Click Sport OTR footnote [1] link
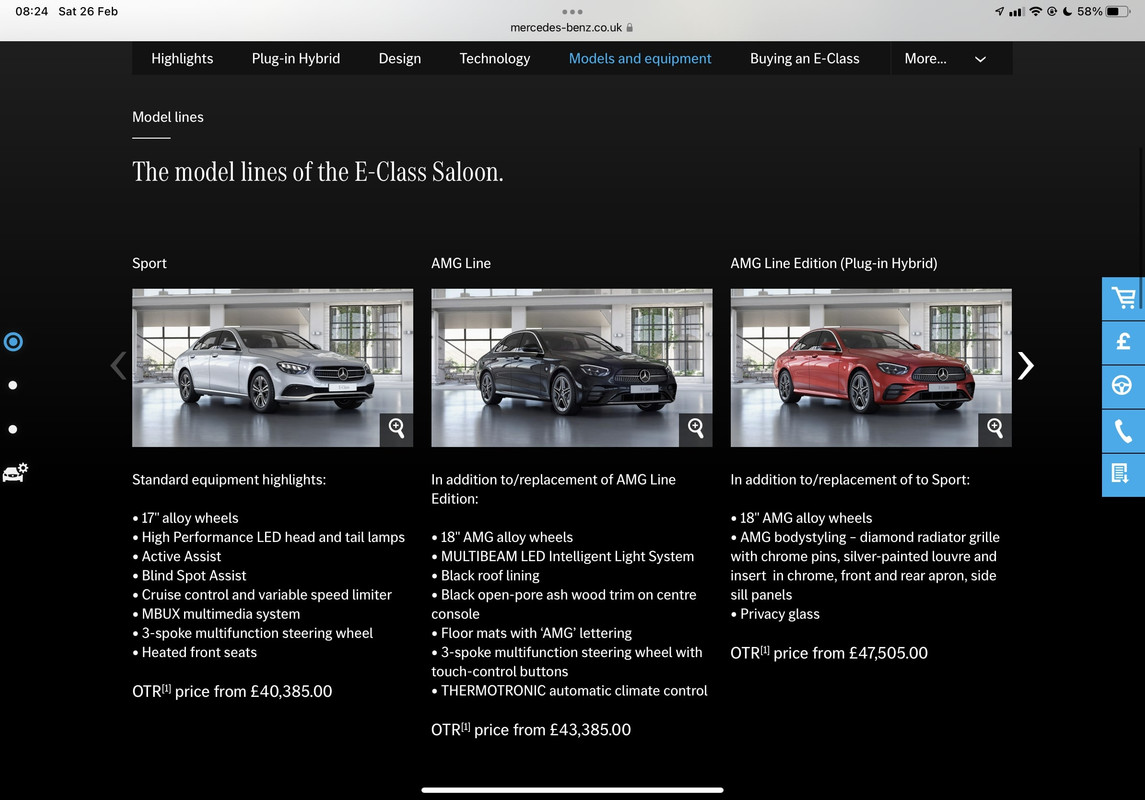1145x800 pixels. coord(166,688)
